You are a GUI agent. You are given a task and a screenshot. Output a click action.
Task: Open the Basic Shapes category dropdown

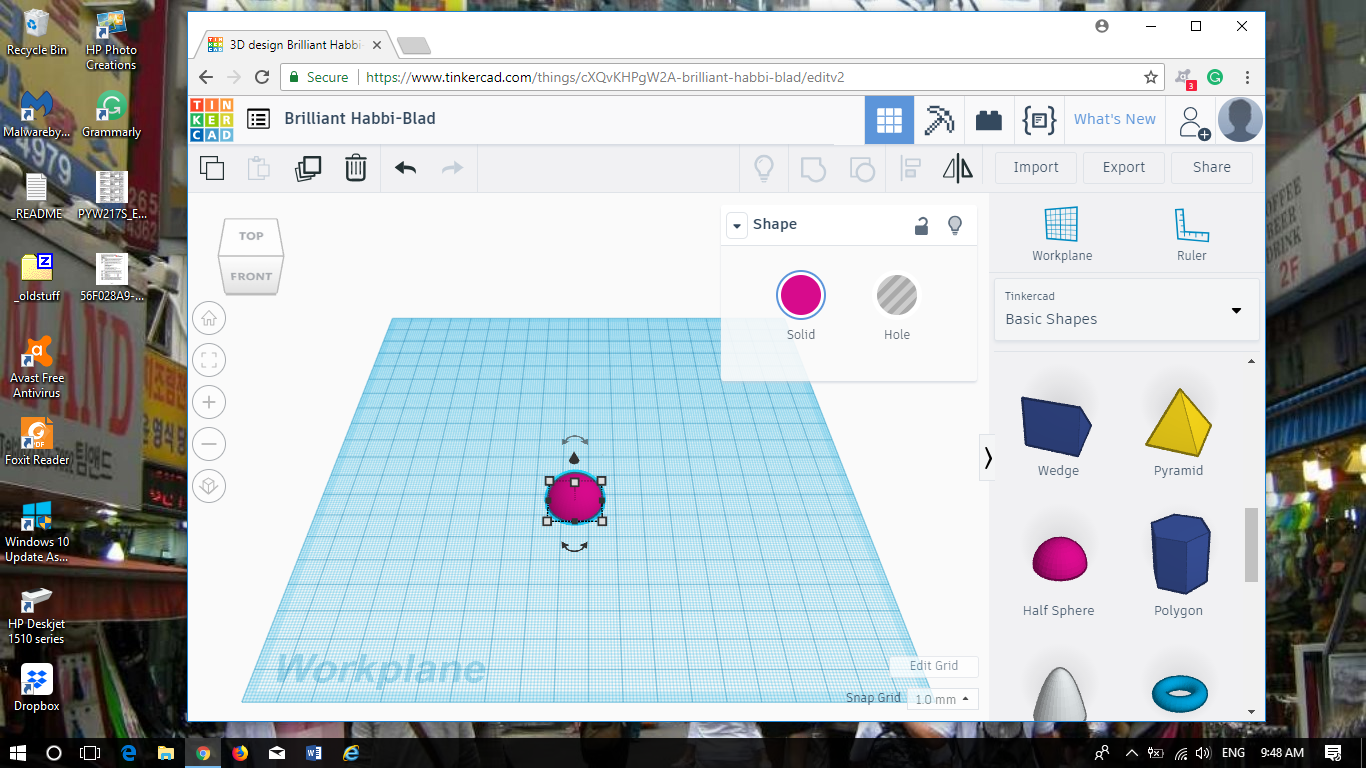(x=1126, y=310)
